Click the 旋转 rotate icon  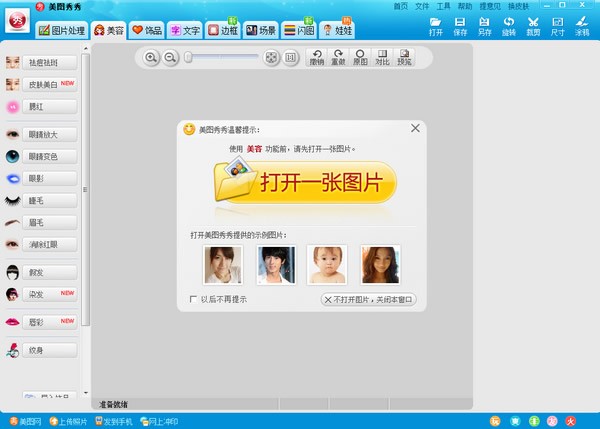[x=508, y=25]
